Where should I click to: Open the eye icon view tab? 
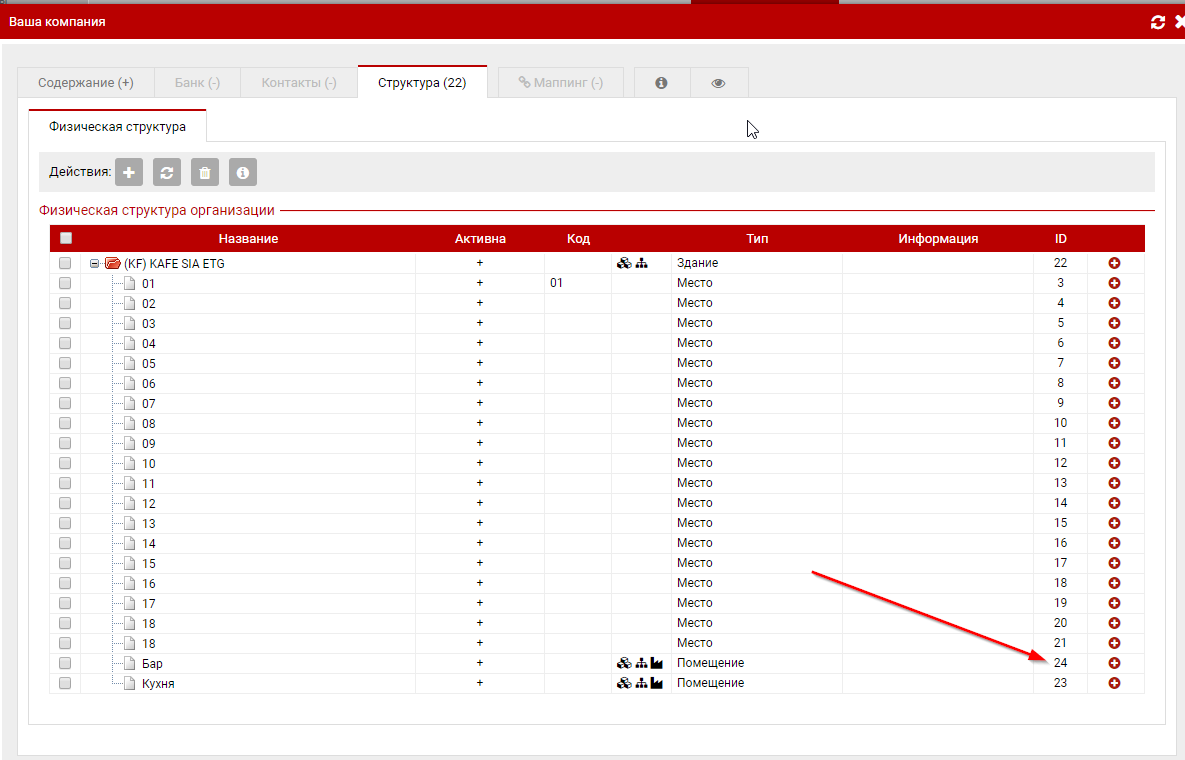tap(718, 83)
